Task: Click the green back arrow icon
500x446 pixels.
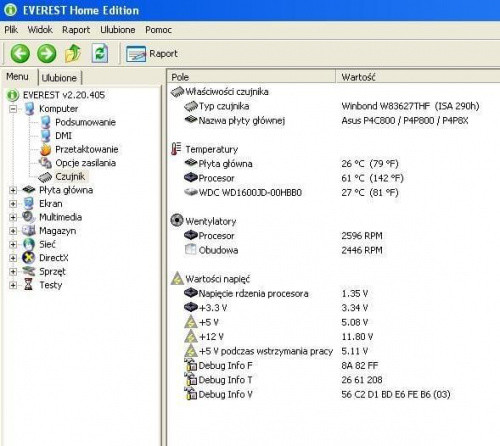Action: 20,53
